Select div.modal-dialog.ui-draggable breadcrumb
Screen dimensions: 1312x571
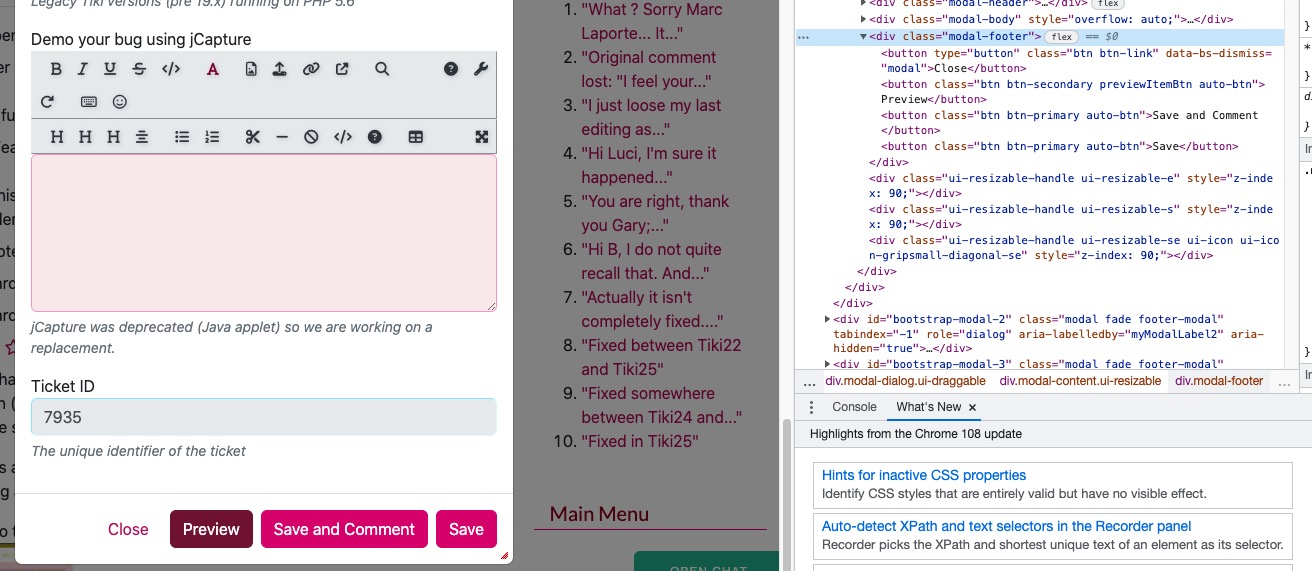905,381
